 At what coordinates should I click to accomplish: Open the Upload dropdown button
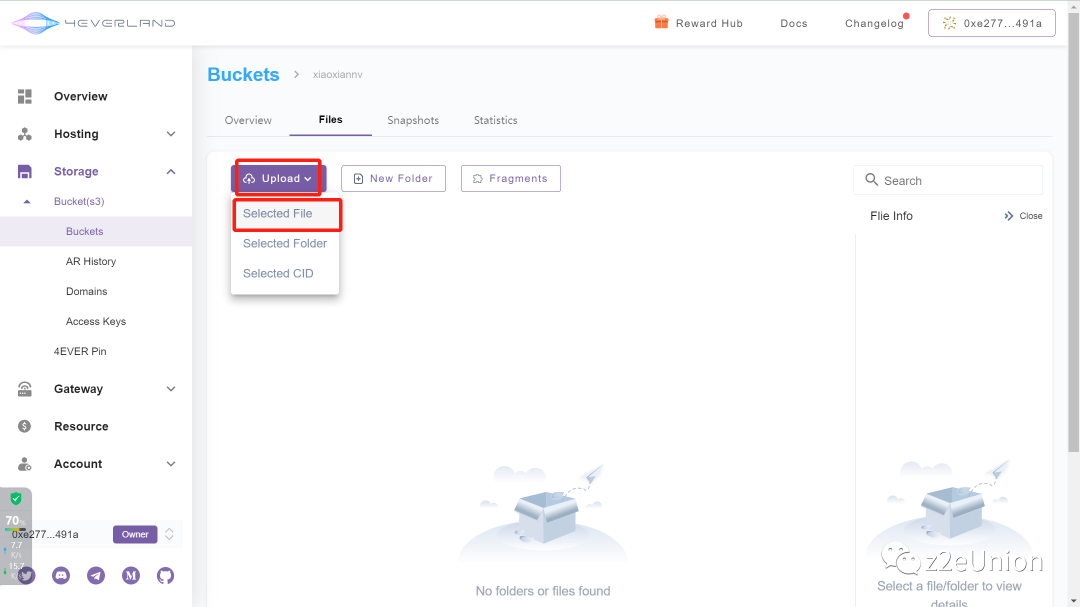click(x=278, y=179)
